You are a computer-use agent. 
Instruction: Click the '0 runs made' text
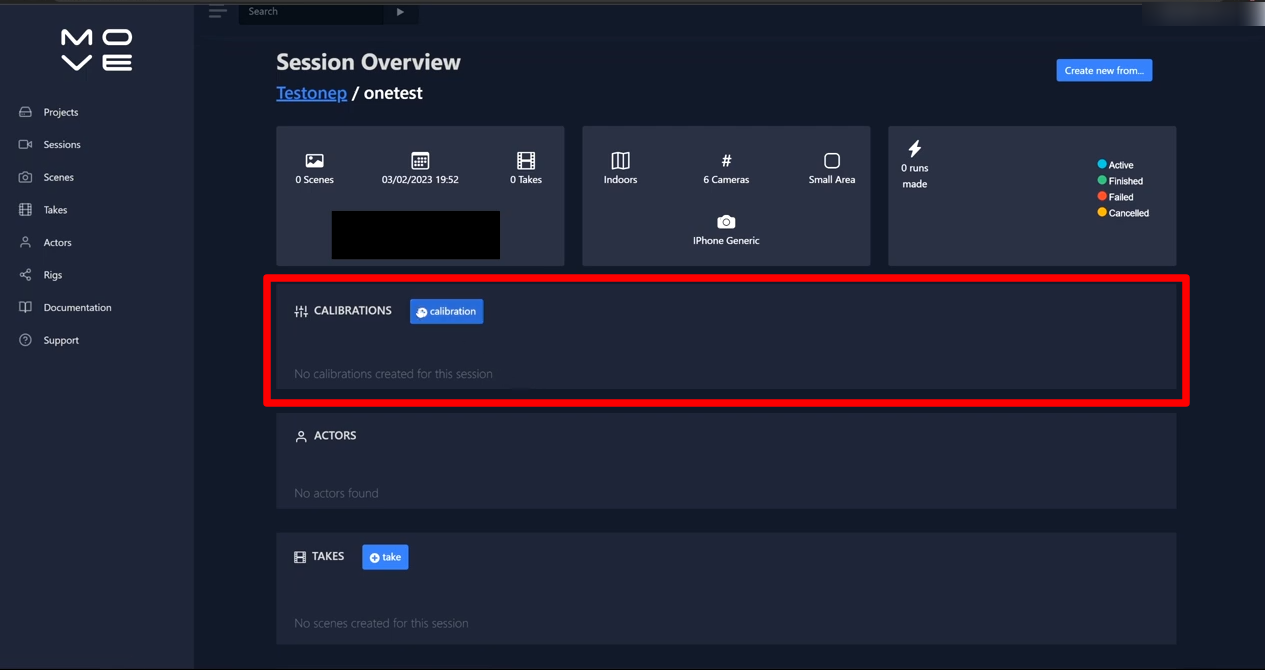point(914,176)
